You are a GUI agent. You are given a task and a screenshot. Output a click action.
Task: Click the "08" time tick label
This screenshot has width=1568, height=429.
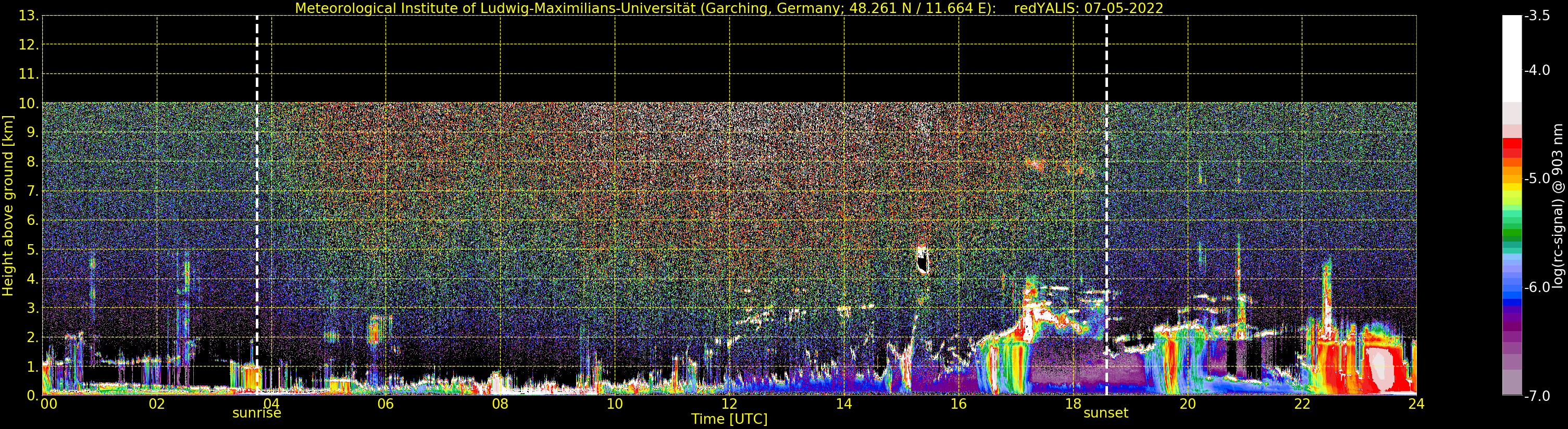[500, 404]
